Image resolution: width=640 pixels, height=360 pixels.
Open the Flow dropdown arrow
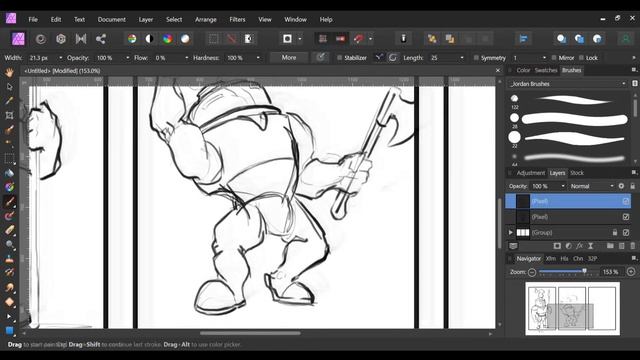[187, 58]
